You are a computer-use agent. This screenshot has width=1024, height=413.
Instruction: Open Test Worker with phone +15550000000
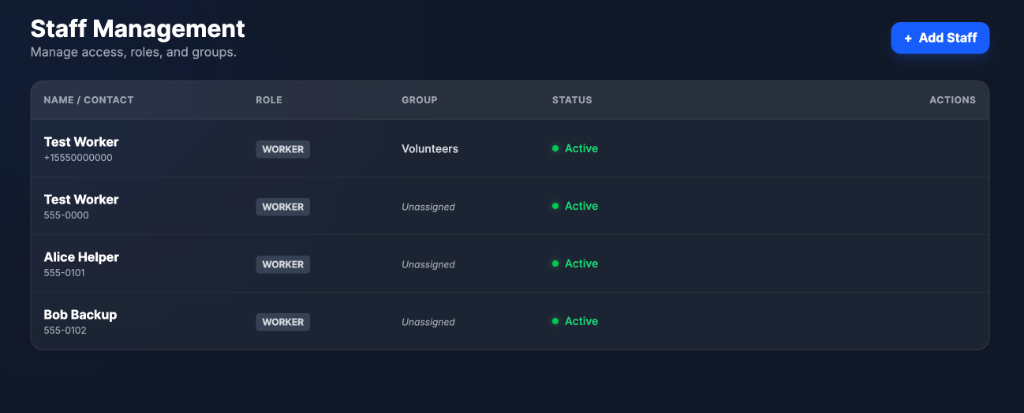click(81, 142)
